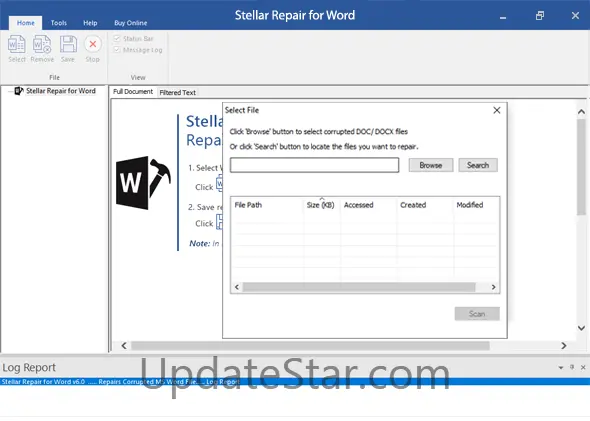Click the Scan button
This screenshot has height=421, width=590.
point(477,314)
